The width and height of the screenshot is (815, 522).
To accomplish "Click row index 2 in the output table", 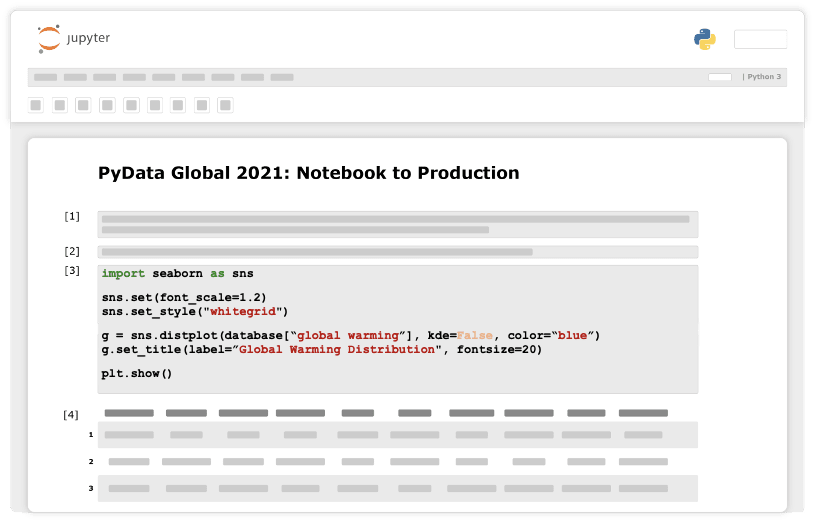I will point(91,462).
